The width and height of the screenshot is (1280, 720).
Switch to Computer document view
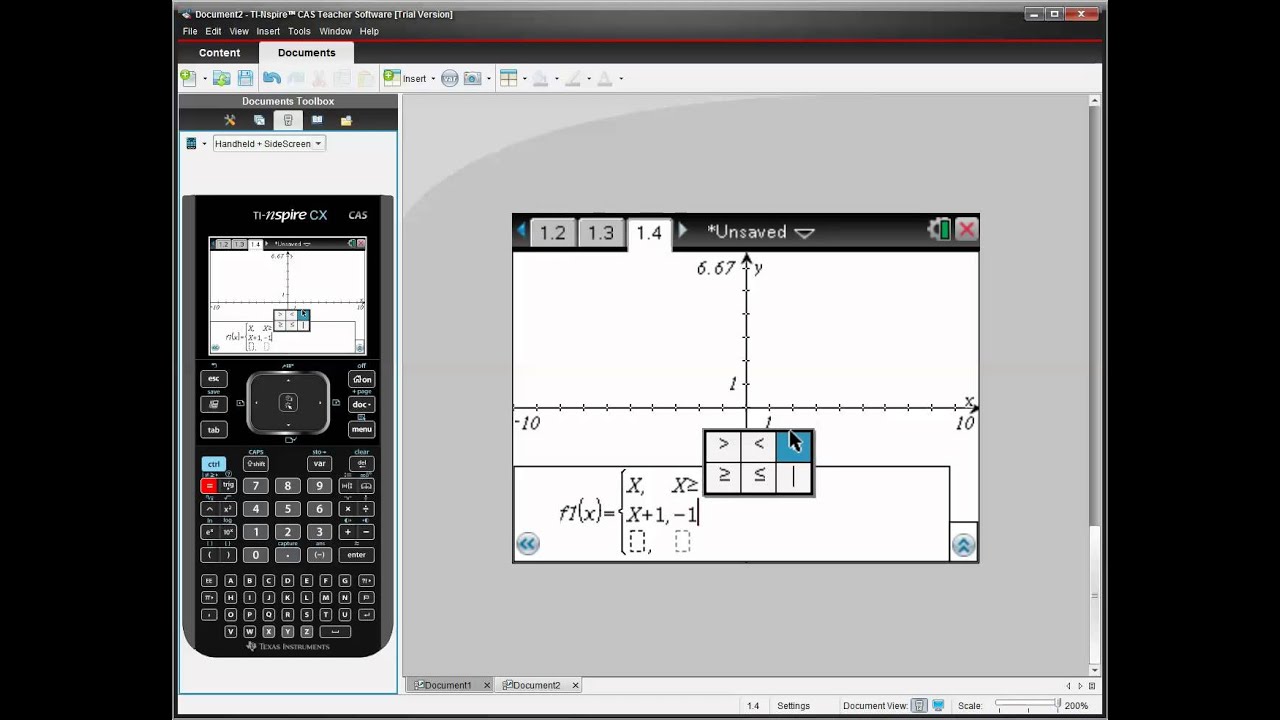(938, 706)
